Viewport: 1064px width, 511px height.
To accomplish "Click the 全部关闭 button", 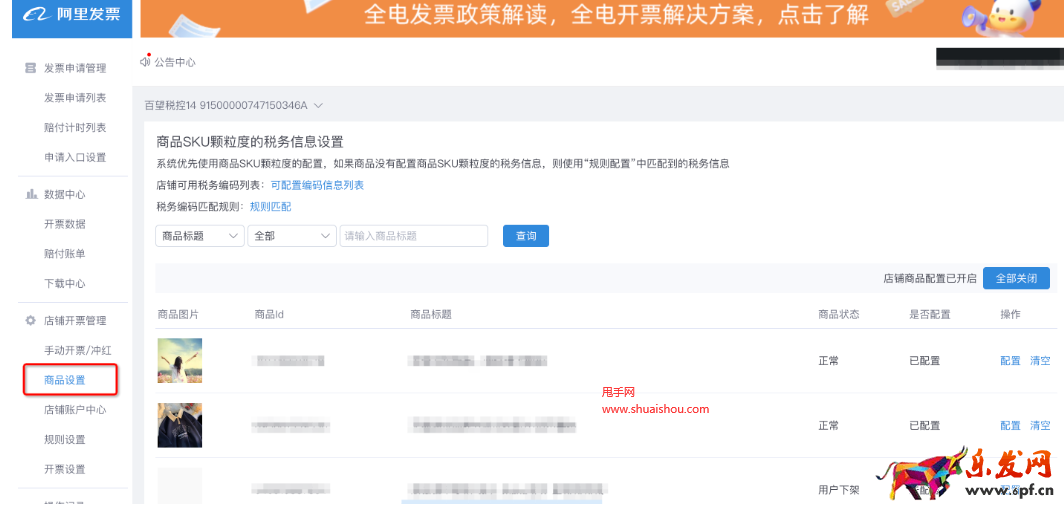I will point(1016,278).
